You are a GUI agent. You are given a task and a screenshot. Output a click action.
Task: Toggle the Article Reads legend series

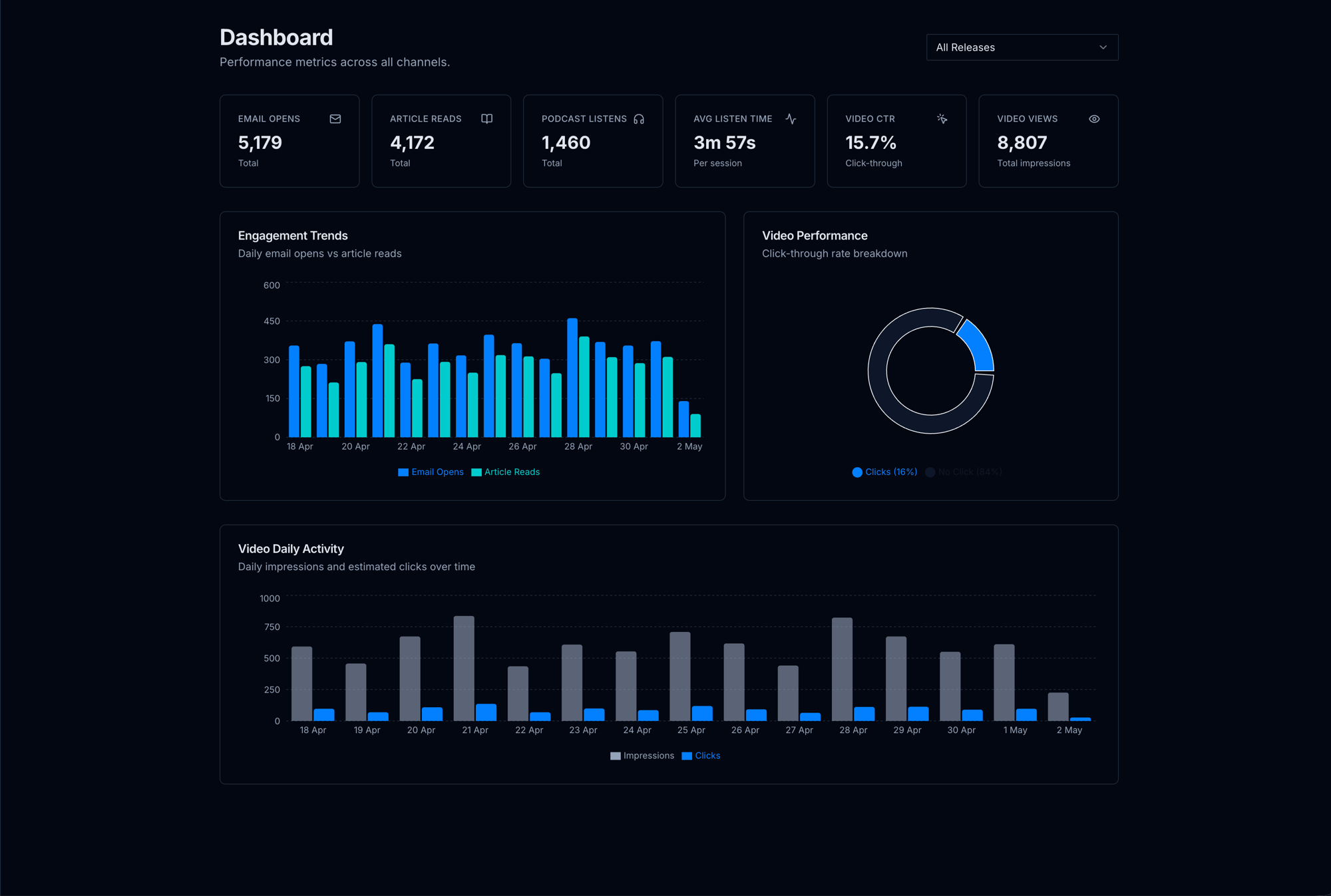pyautogui.click(x=505, y=472)
